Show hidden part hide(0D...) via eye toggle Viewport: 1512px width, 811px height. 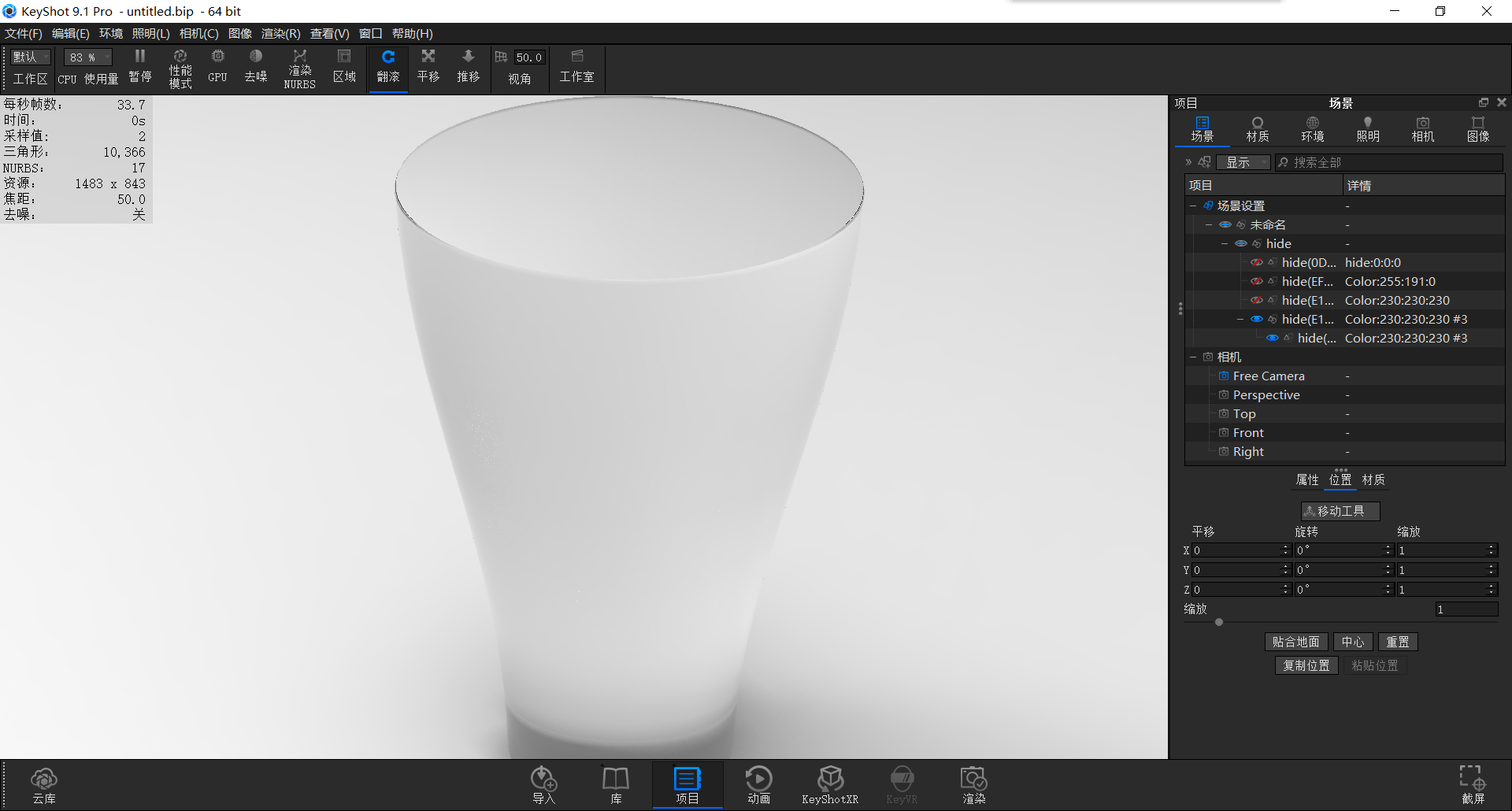1256,262
